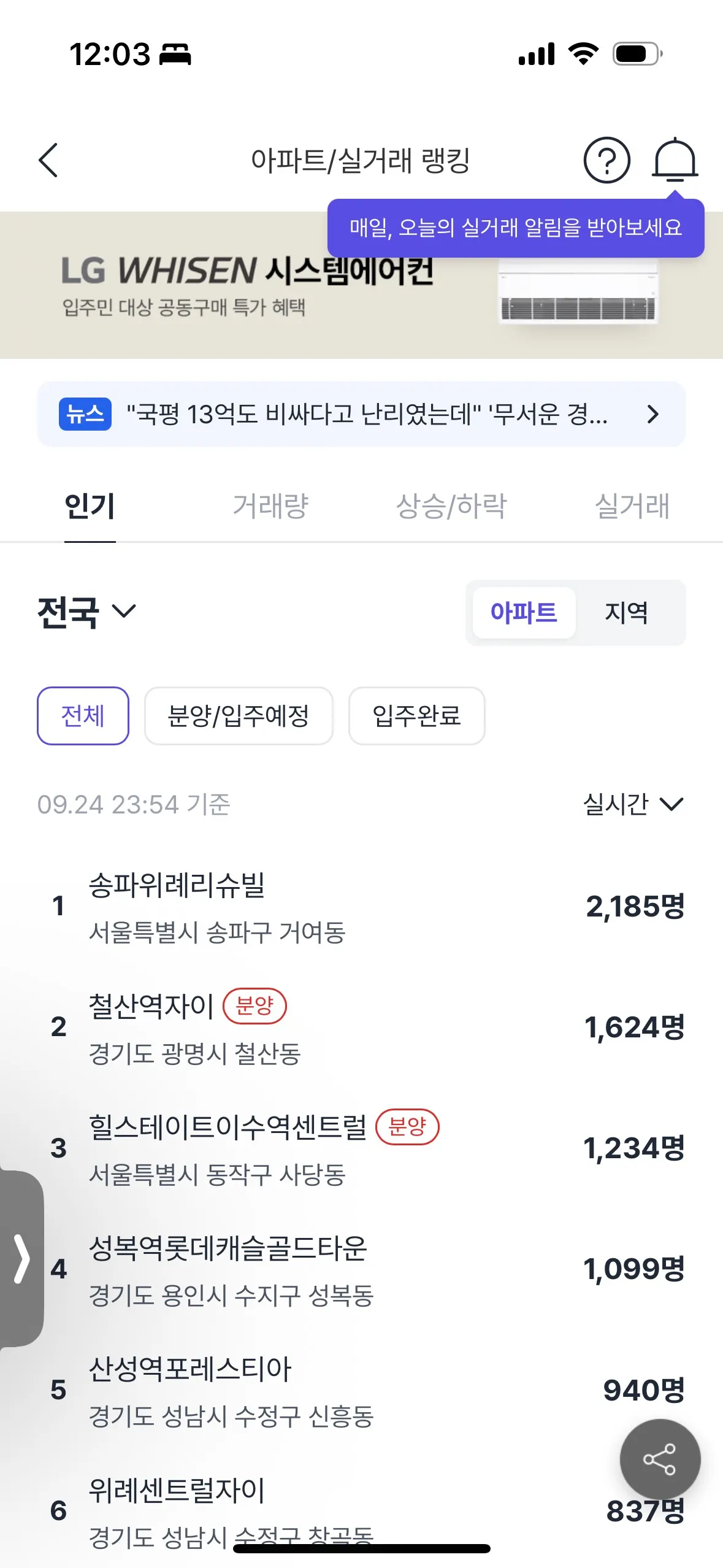
Task: Switch to the 상승/하락 tab
Action: coord(451,506)
